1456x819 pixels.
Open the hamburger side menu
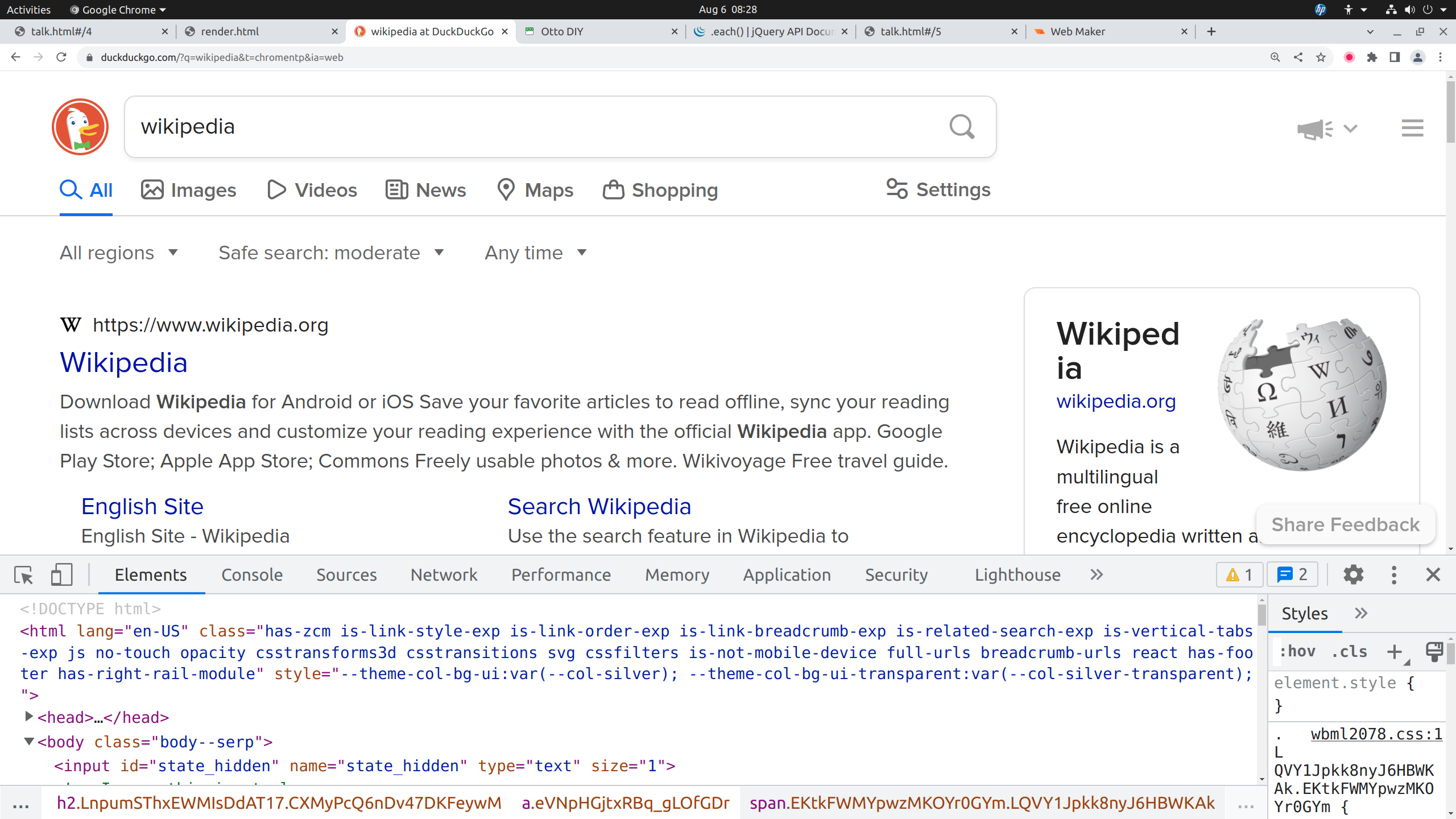(x=1412, y=128)
